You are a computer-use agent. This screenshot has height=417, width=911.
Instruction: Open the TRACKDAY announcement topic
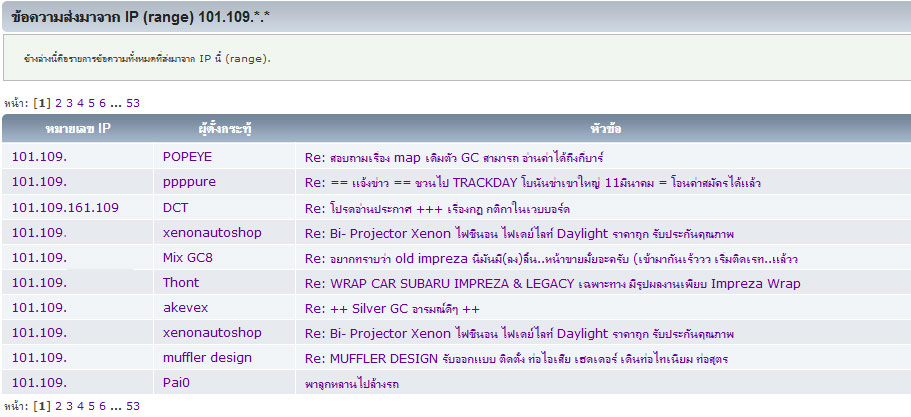531,183
